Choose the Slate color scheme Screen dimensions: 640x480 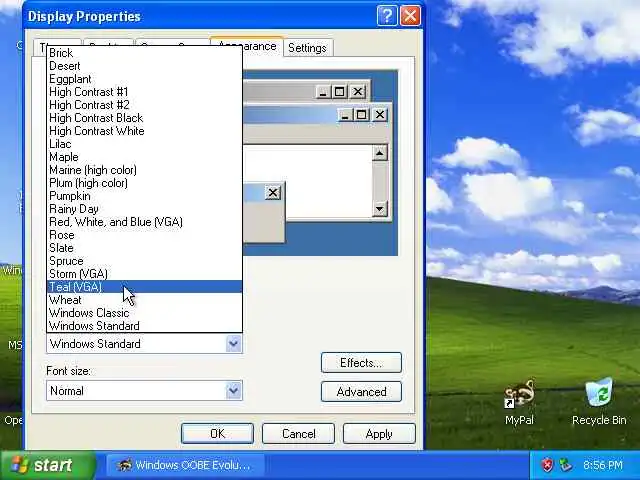(x=144, y=248)
